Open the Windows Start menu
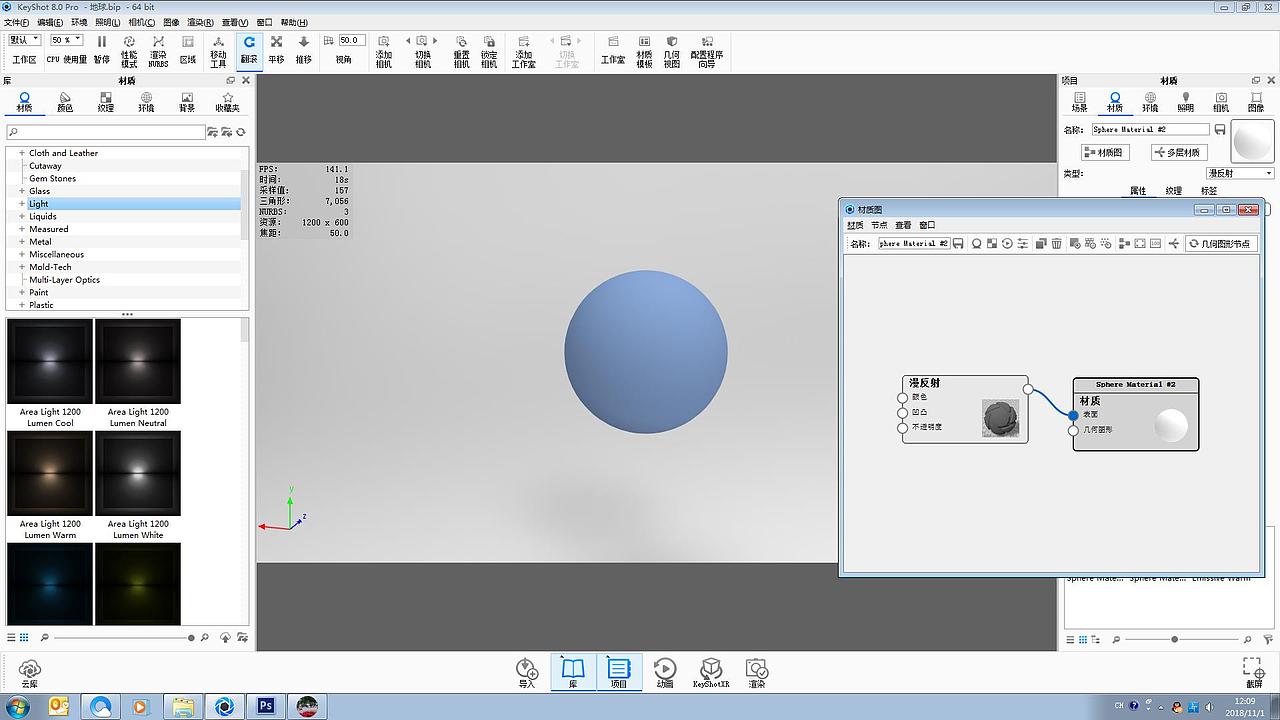1280x720 pixels. [x=17, y=706]
